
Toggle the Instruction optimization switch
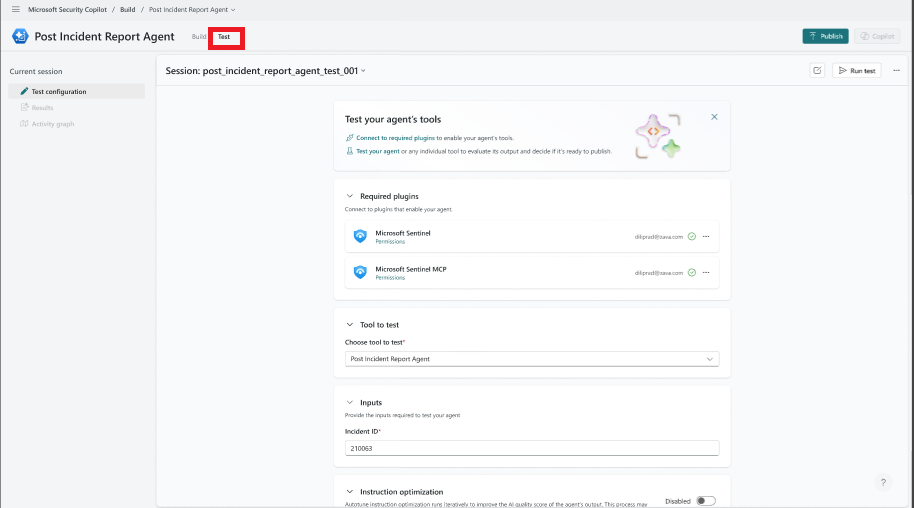pos(706,501)
